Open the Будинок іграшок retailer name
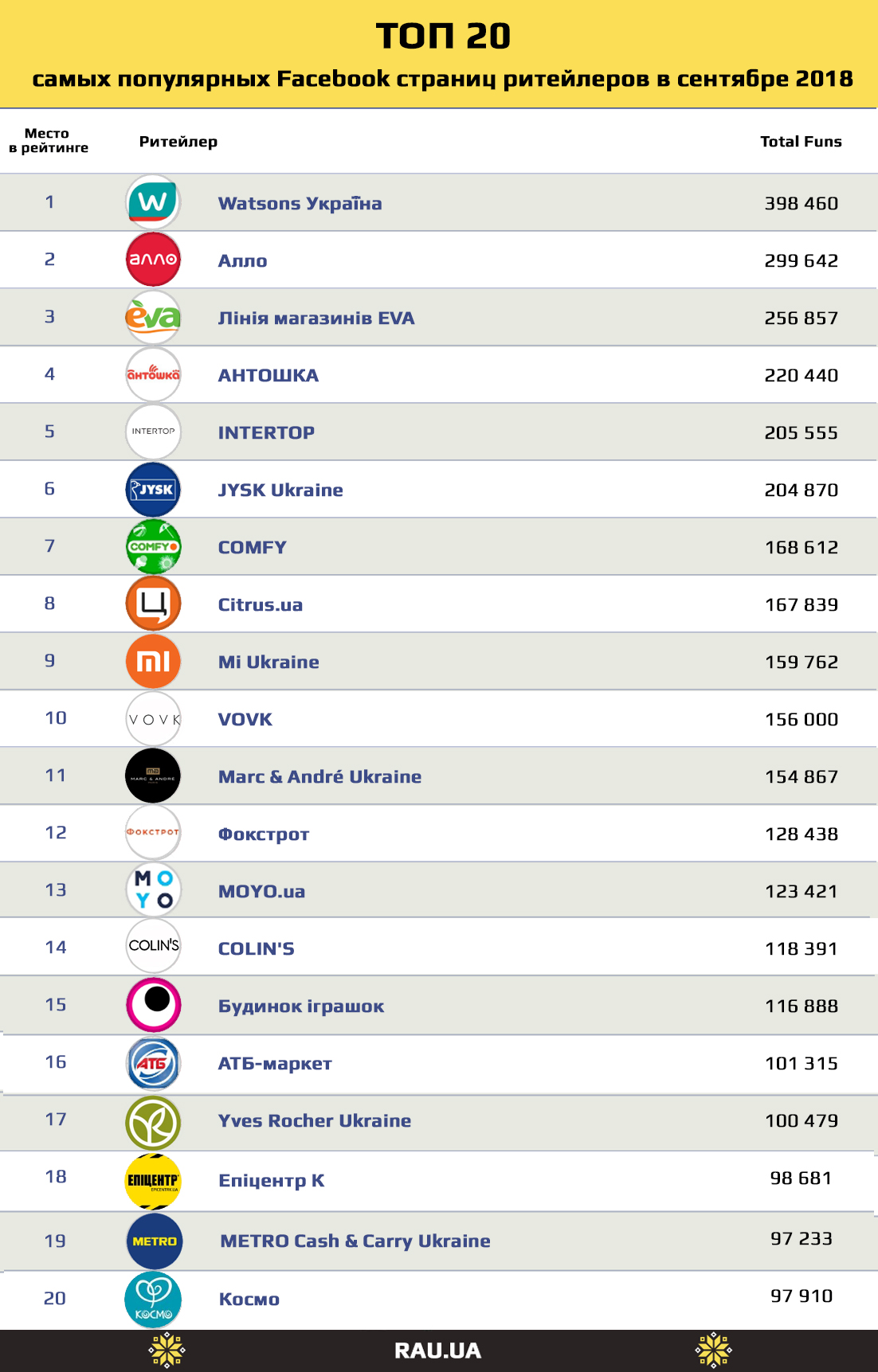This screenshot has height=1372, width=878. (300, 1007)
